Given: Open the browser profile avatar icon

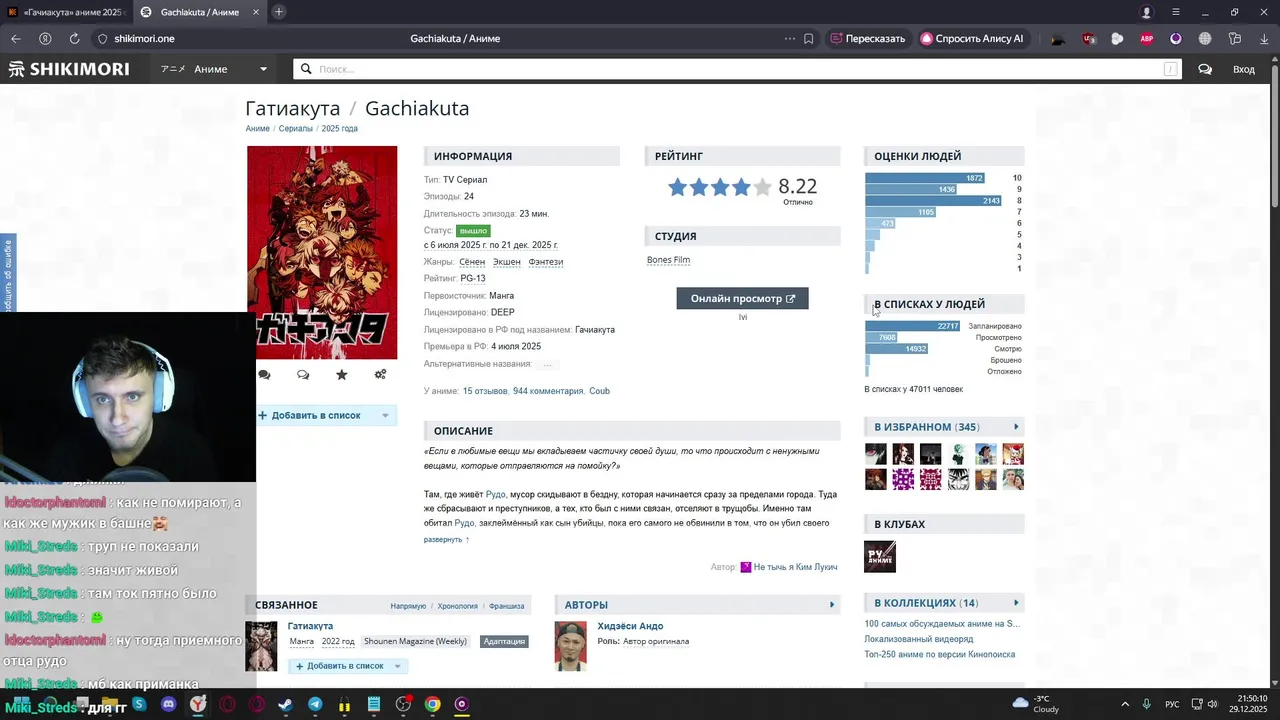Looking at the screenshot, I should pyautogui.click(x=1147, y=12).
